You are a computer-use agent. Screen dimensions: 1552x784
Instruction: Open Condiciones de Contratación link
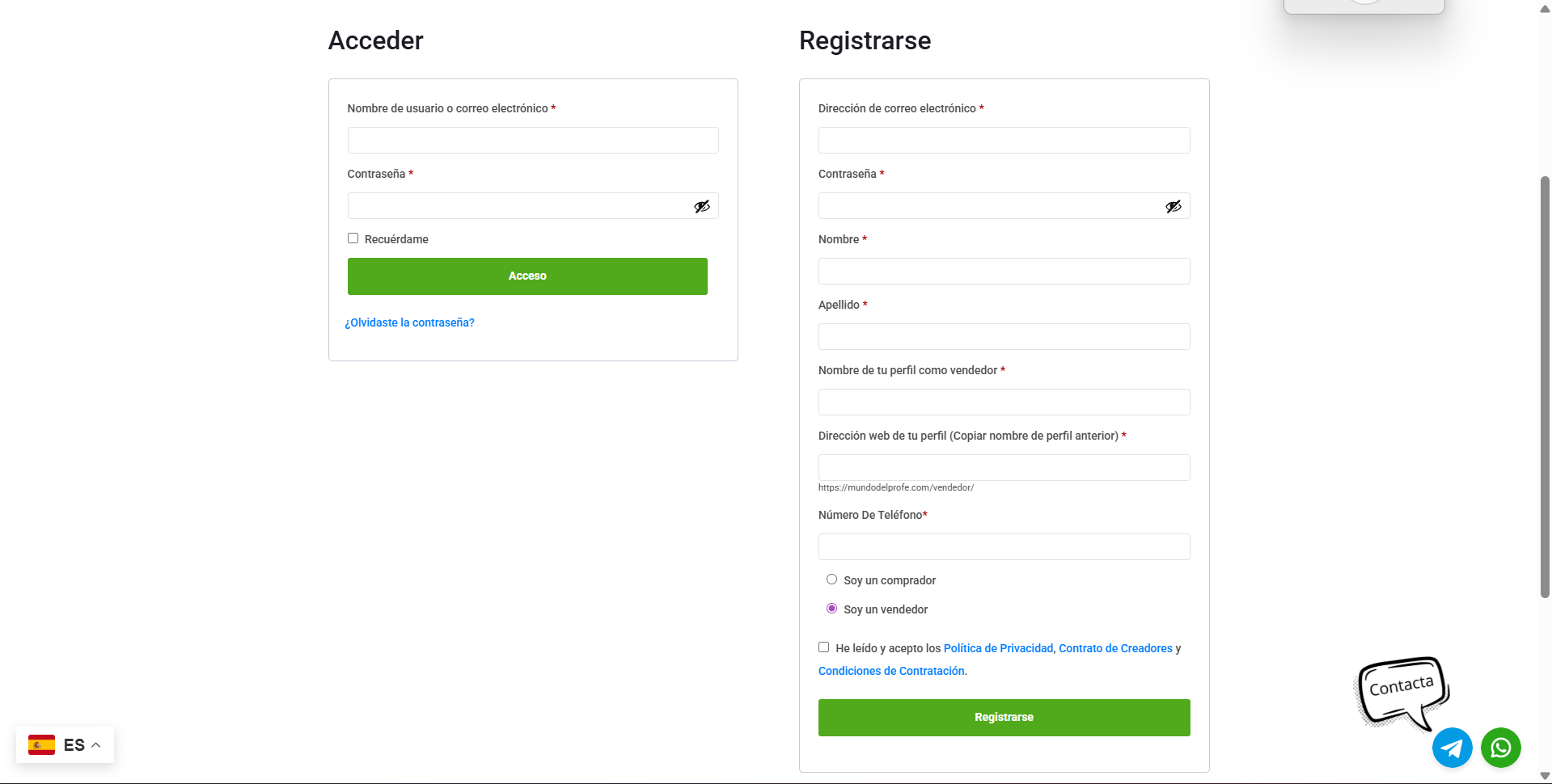[x=891, y=671]
